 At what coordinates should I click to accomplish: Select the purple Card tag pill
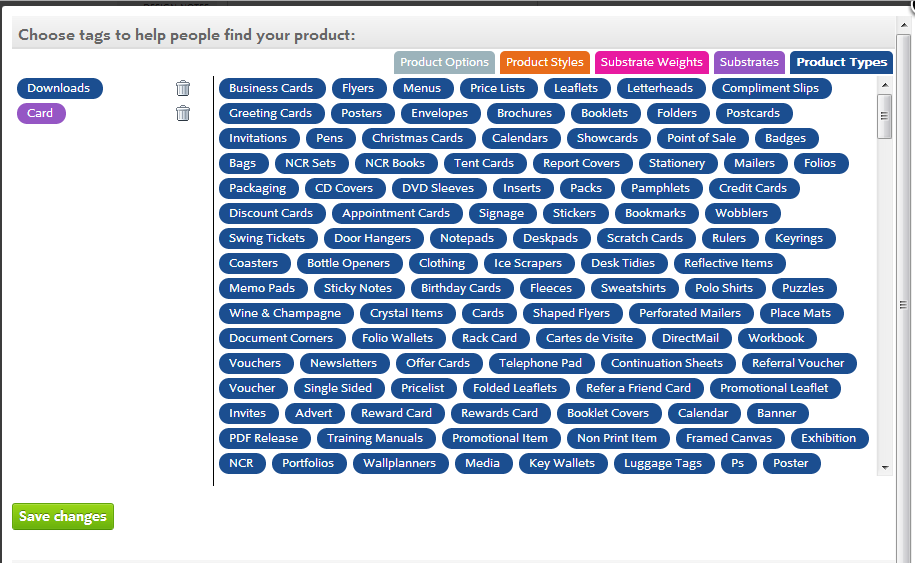pyautogui.click(x=41, y=113)
